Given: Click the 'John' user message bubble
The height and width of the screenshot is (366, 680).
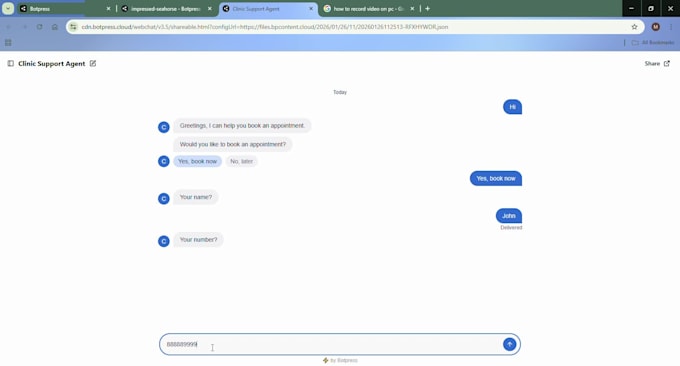Looking at the screenshot, I should point(509,216).
